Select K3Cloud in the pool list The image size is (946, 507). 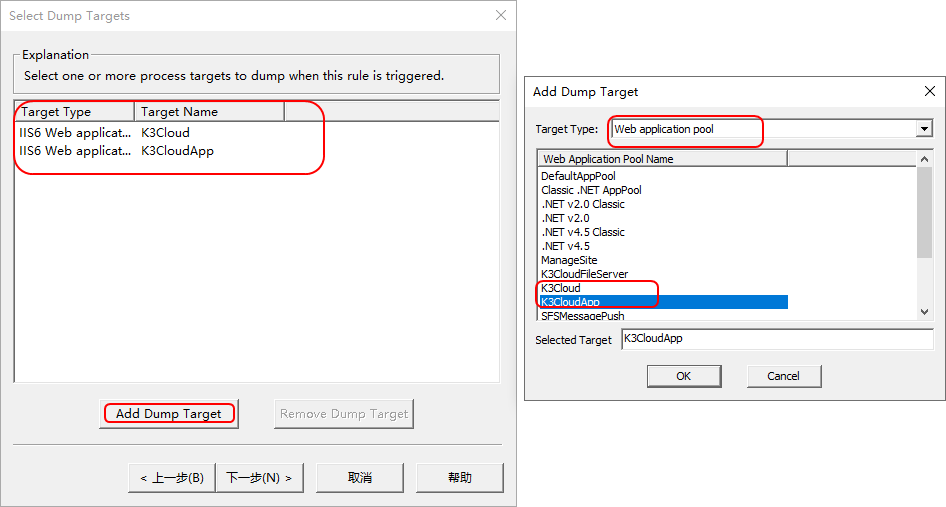click(x=560, y=288)
